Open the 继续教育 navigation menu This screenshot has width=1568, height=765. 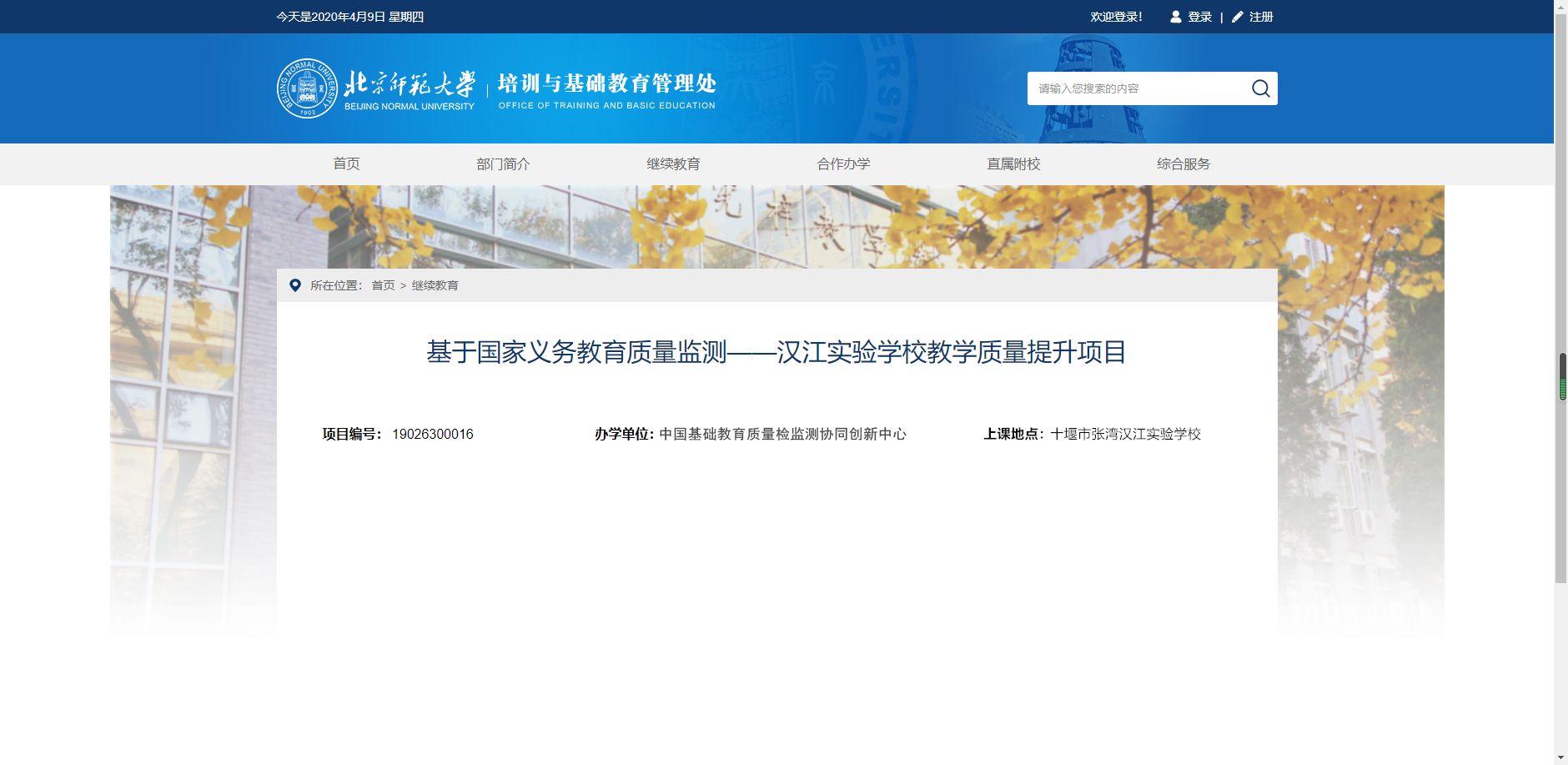[x=673, y=164]
